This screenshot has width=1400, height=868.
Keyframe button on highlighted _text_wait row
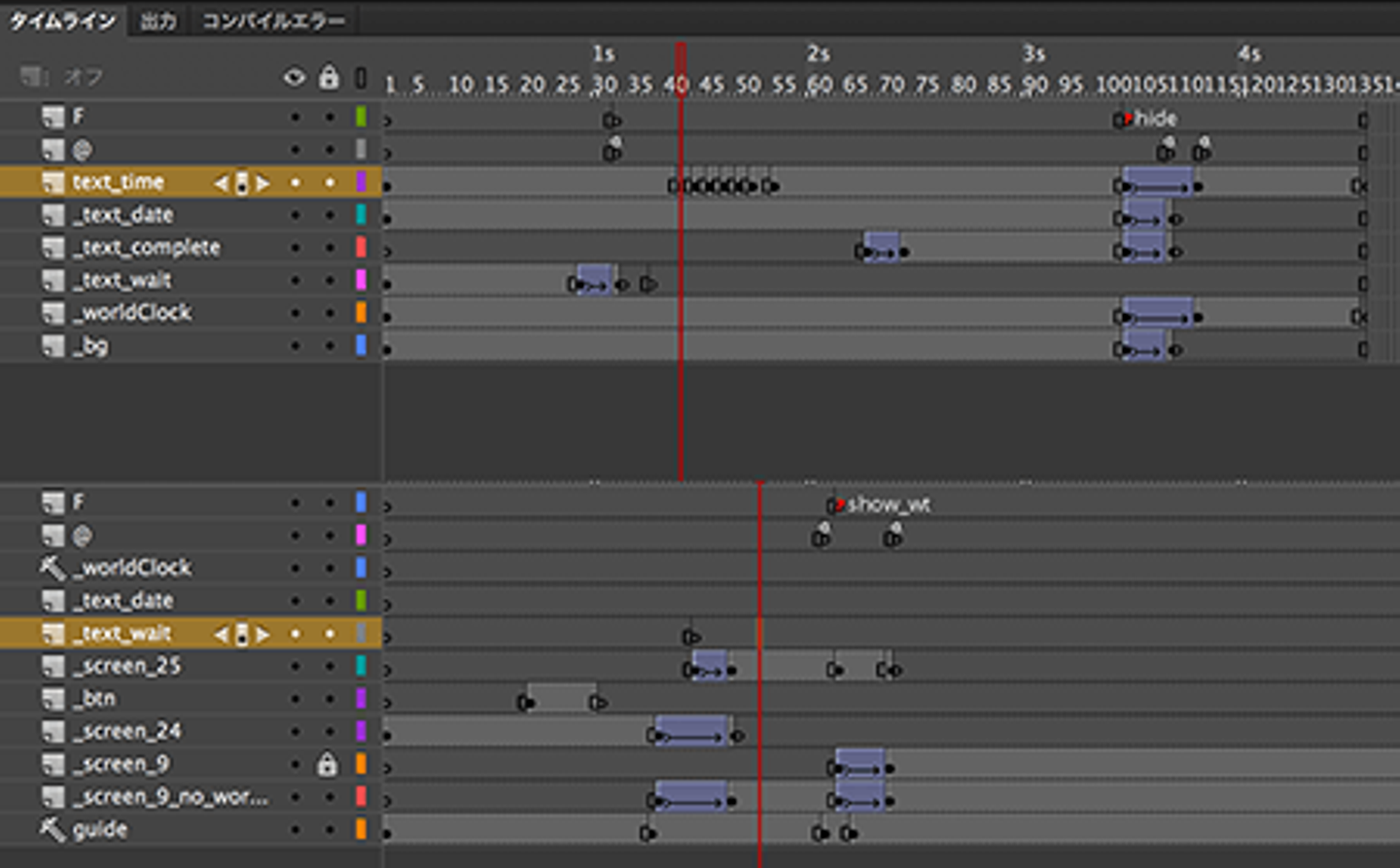point(242,635)
